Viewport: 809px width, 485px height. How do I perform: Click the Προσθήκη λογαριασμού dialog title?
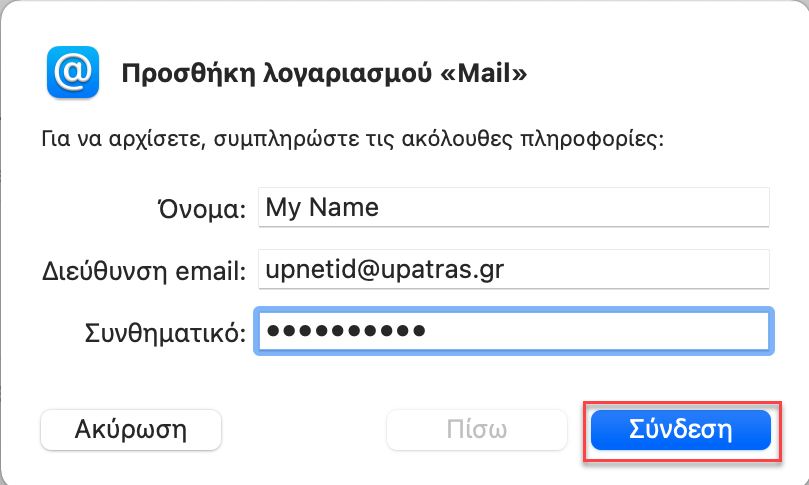pos(324,73)
